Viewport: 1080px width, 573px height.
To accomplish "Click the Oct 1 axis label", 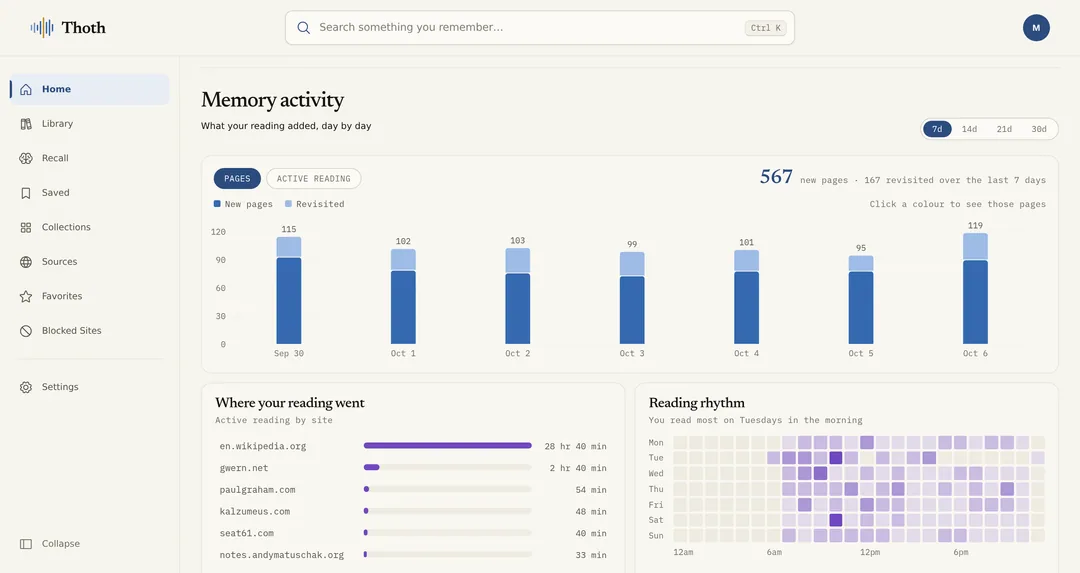I will click(403, 353).
